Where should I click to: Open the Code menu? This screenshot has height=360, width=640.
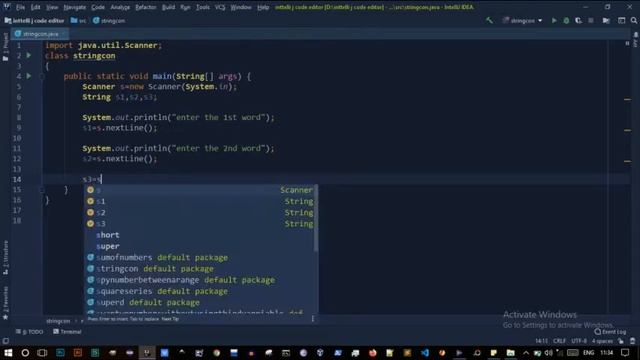coord(98,7)
